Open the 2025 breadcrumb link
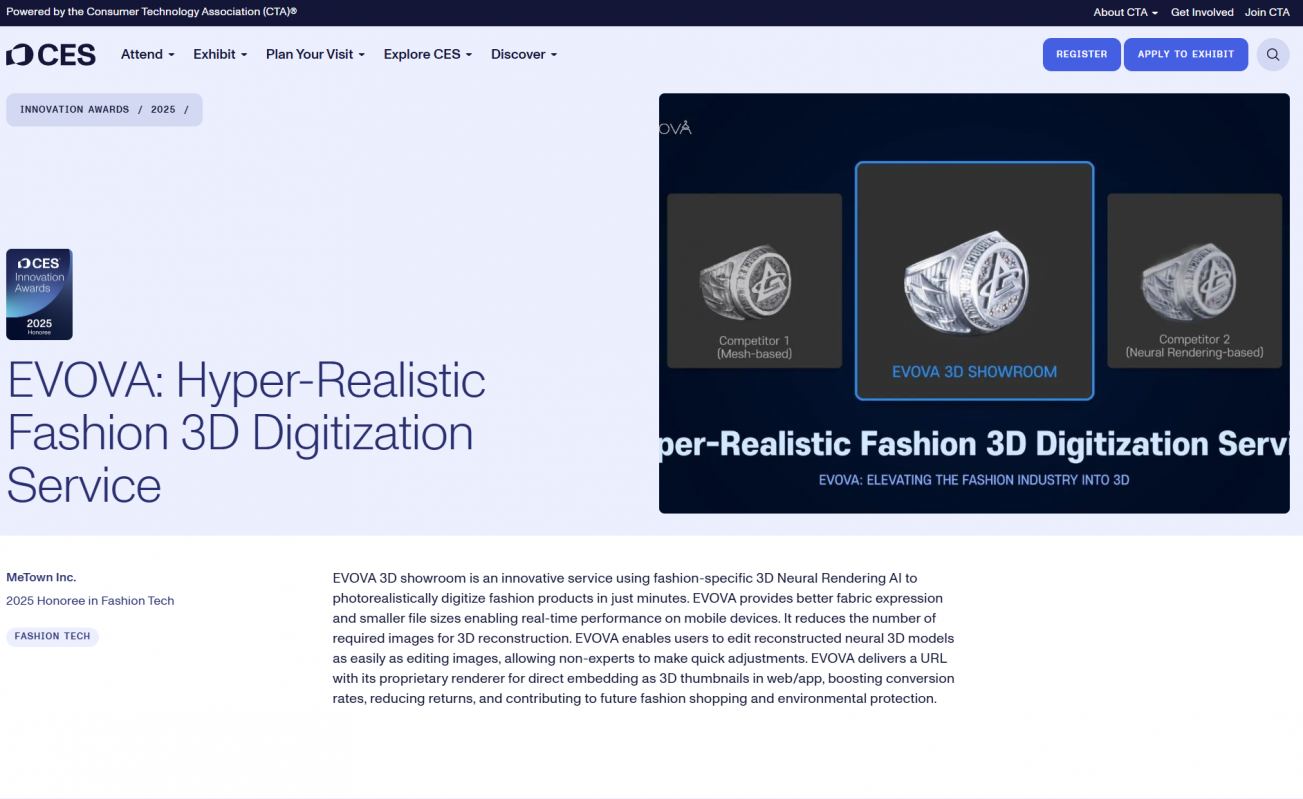This screenshot has width=1303, height=799. coord(163,110)
